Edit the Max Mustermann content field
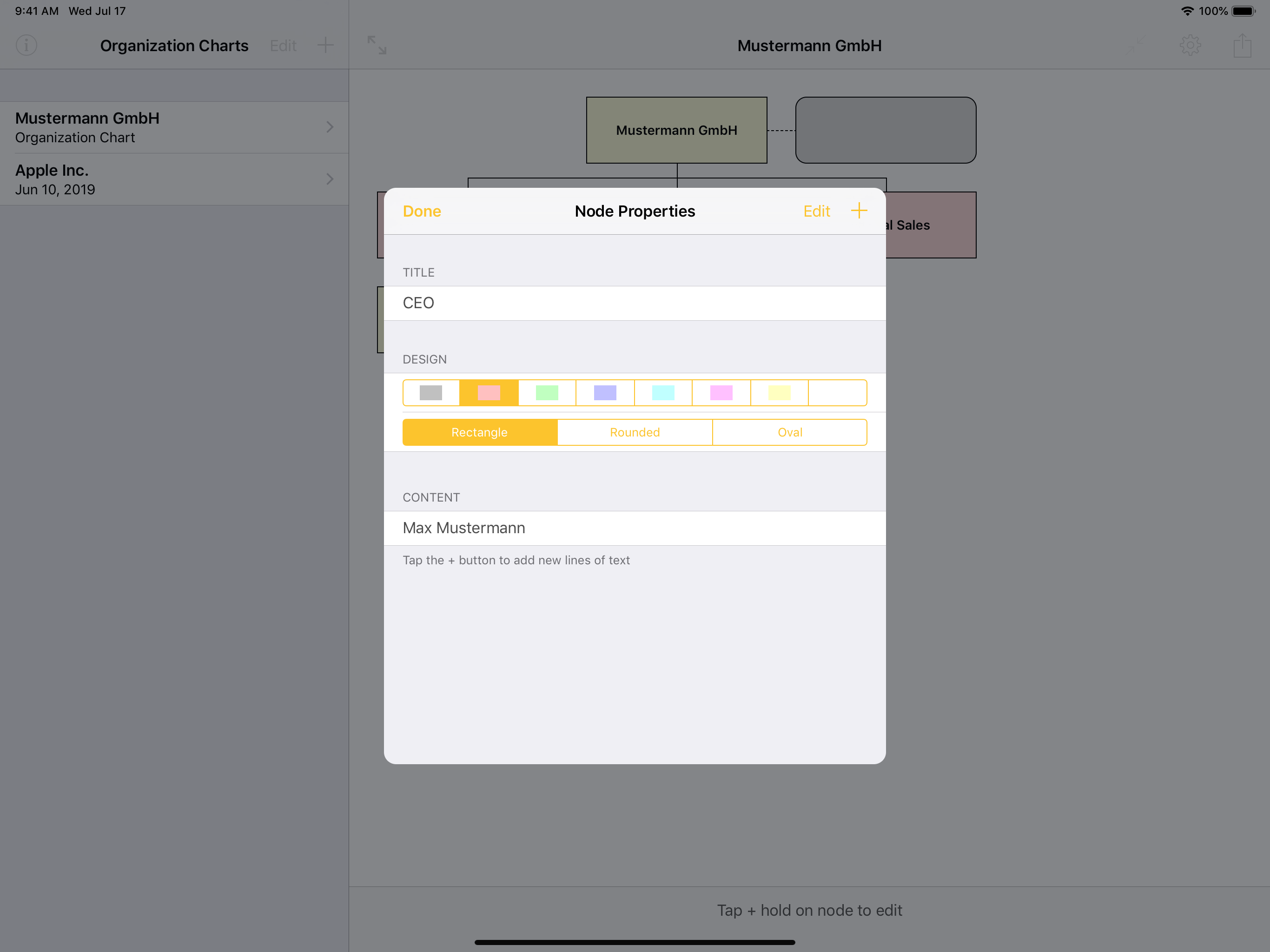Image resolution: width=1270 pixels, height=952 pixels. tap(635, 528)
